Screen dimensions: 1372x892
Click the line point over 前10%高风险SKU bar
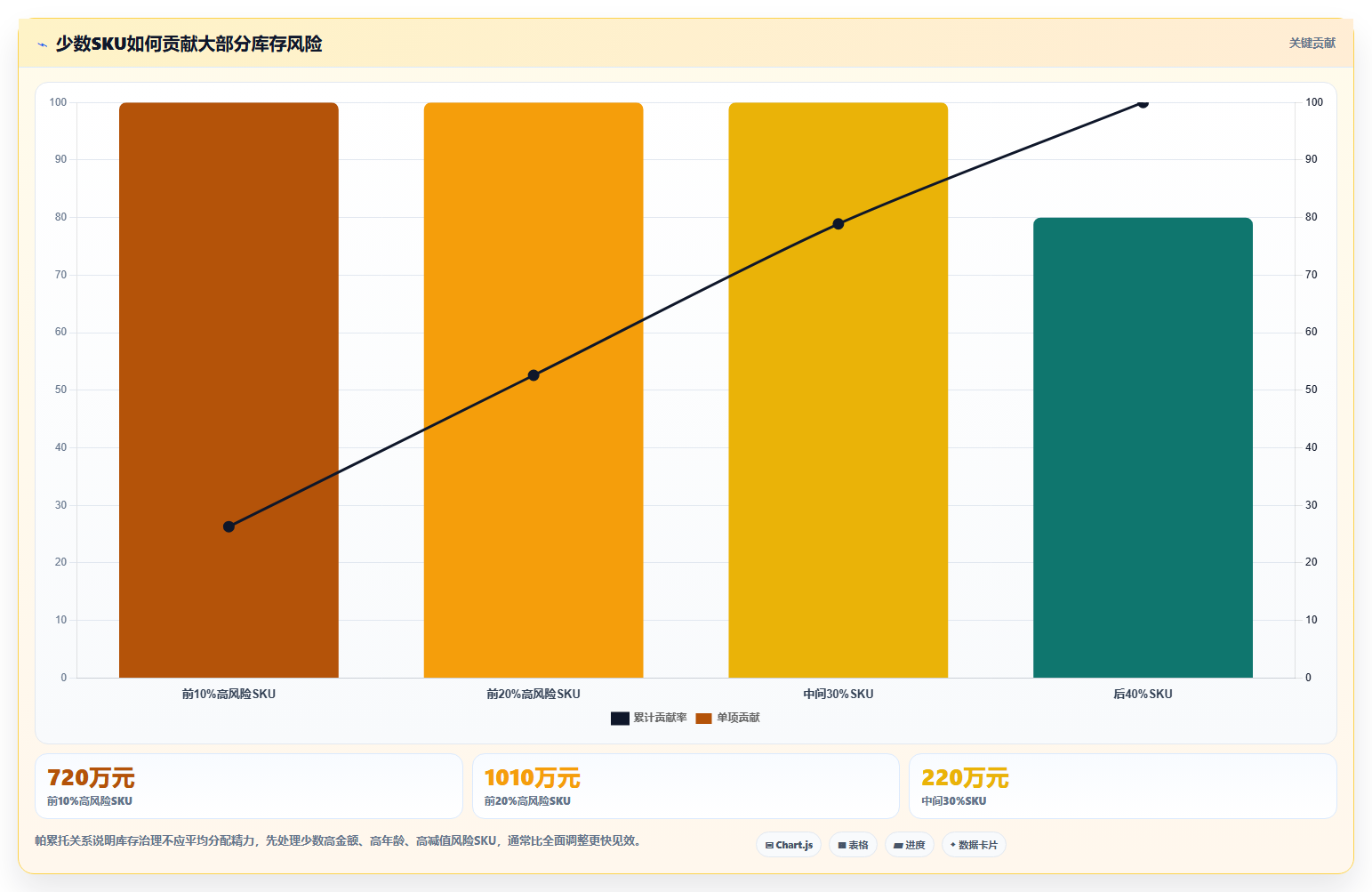point(229,526)
